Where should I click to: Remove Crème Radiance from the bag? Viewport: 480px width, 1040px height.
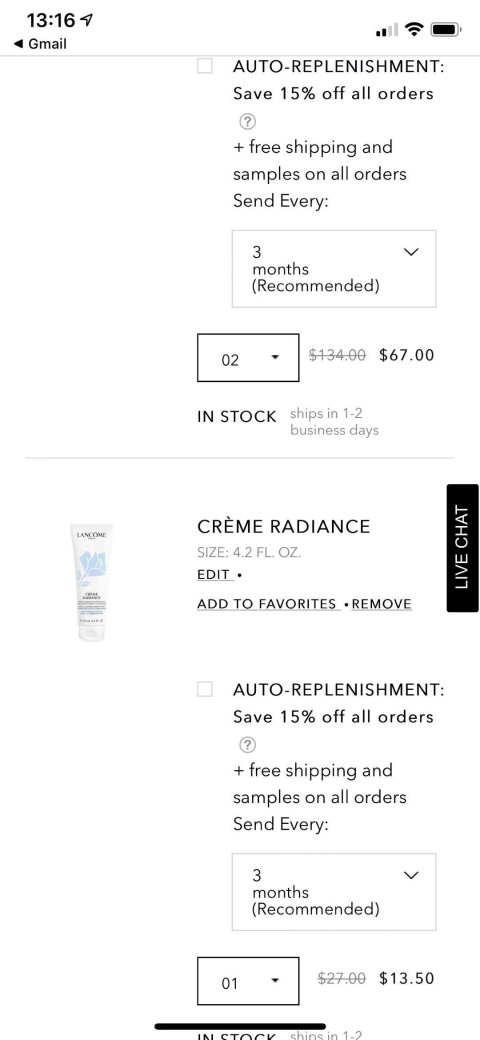coord(382,604)
